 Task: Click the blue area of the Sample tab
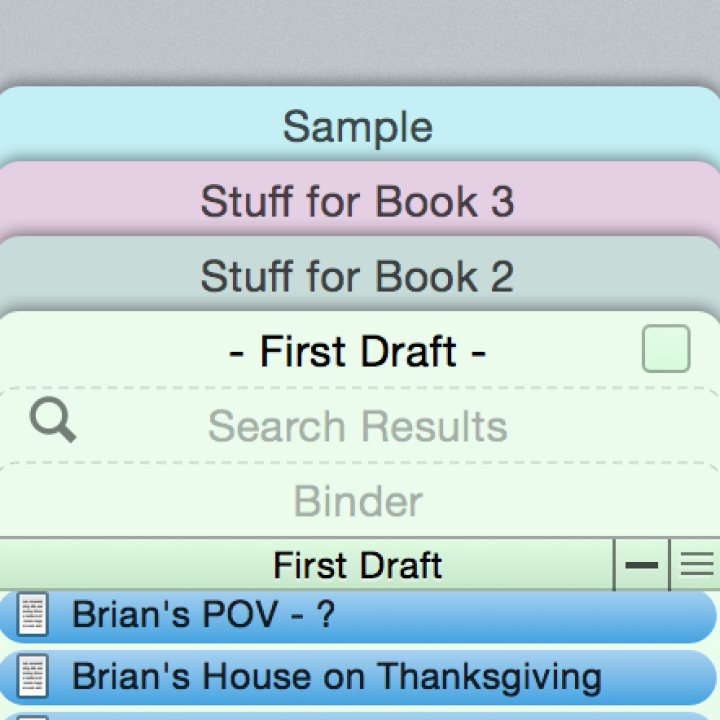click(100, 125)
